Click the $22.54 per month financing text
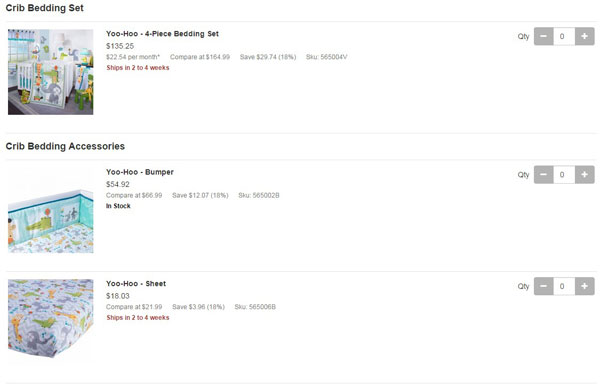The width and height of the screenshot is (600, 385). coord(133,57)
